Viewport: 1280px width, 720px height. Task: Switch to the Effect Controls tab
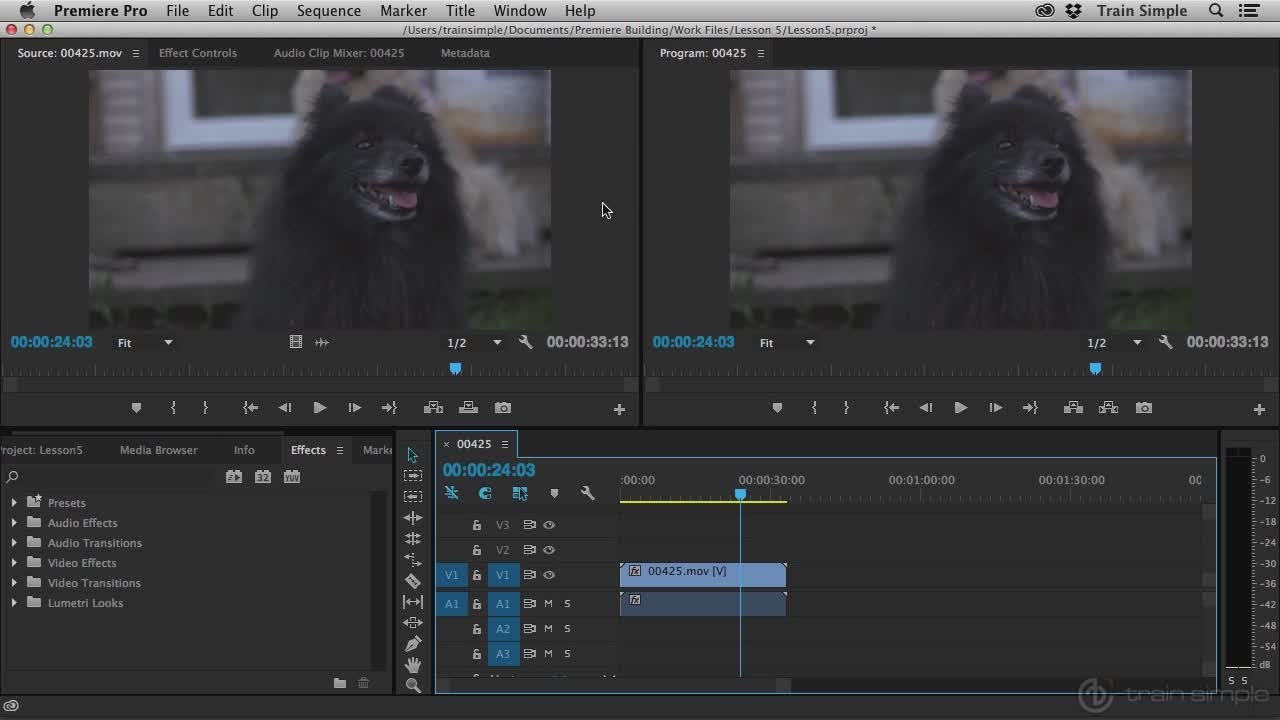[x=198, y=53]
